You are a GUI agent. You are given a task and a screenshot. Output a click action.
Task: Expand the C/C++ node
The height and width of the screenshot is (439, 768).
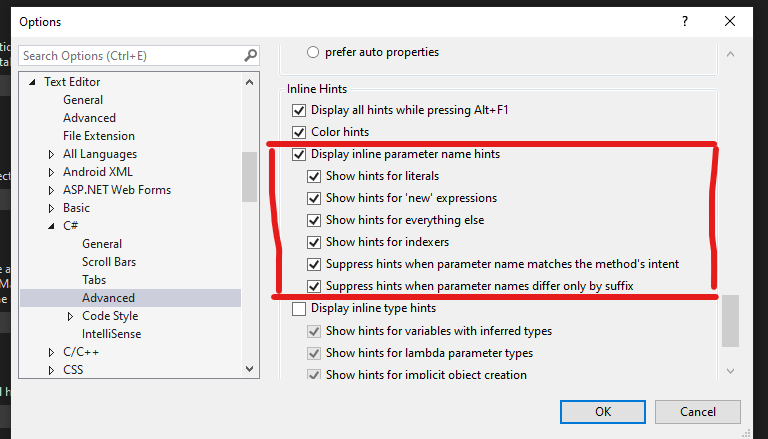point(51,352)
